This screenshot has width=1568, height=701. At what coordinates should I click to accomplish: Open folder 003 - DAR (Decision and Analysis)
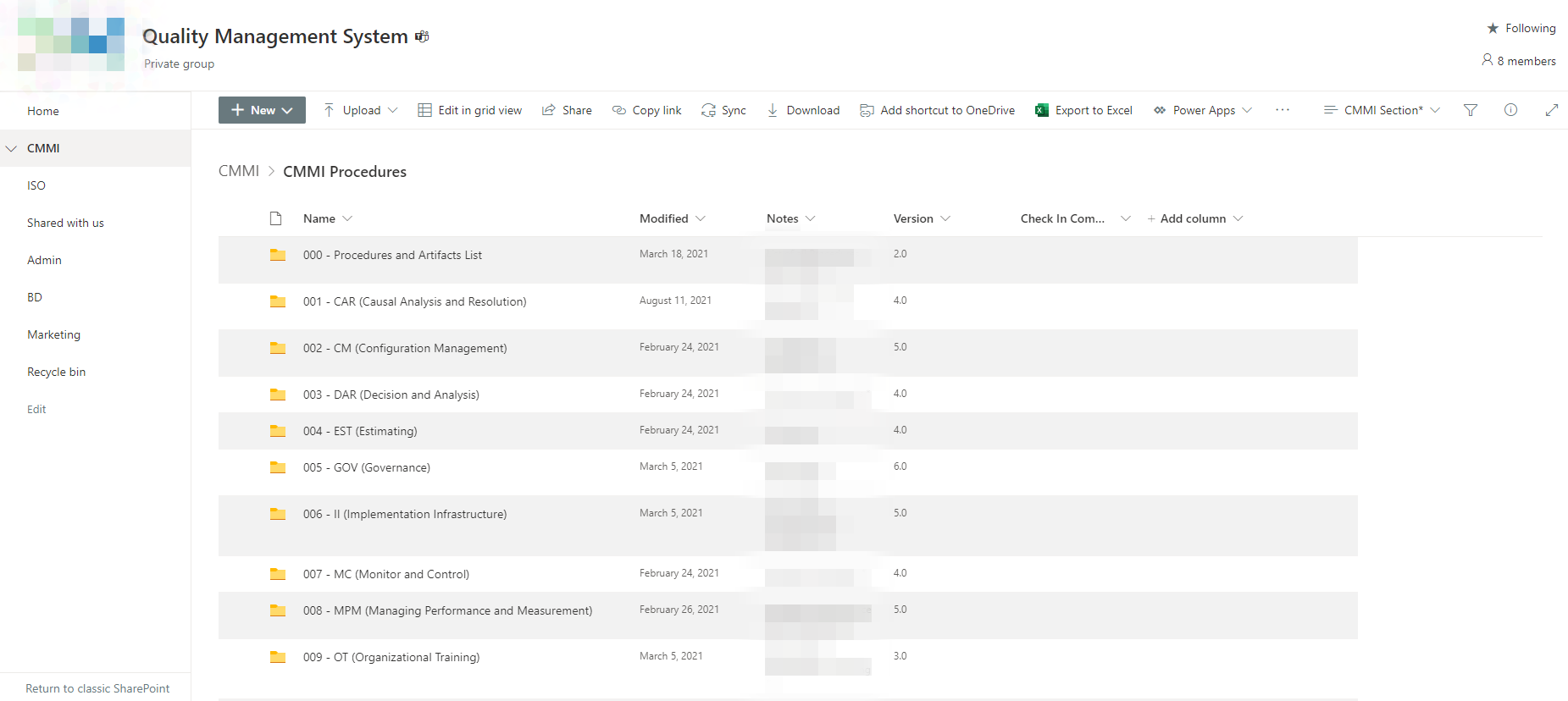(x=391, y=395)
